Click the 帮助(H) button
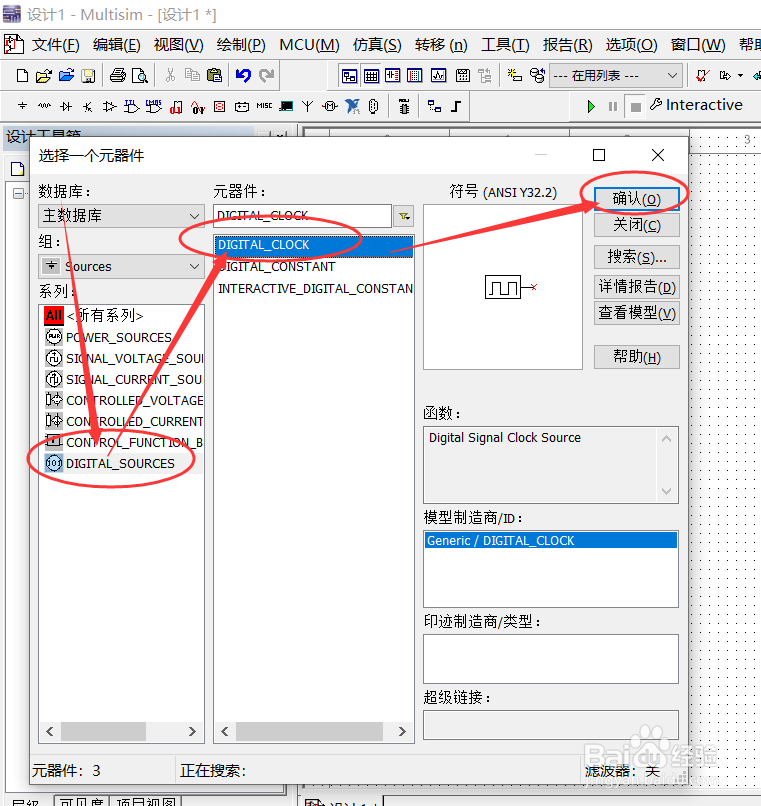Viewport: 761px width, 806px height. tap(637, 357)
